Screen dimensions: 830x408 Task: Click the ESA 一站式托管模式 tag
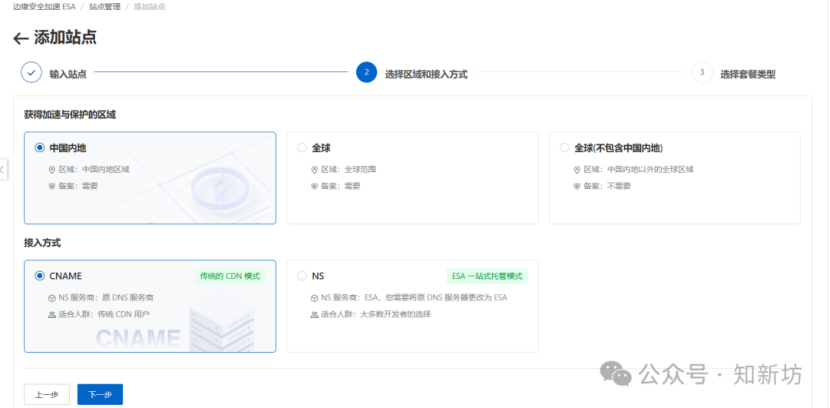487,276
